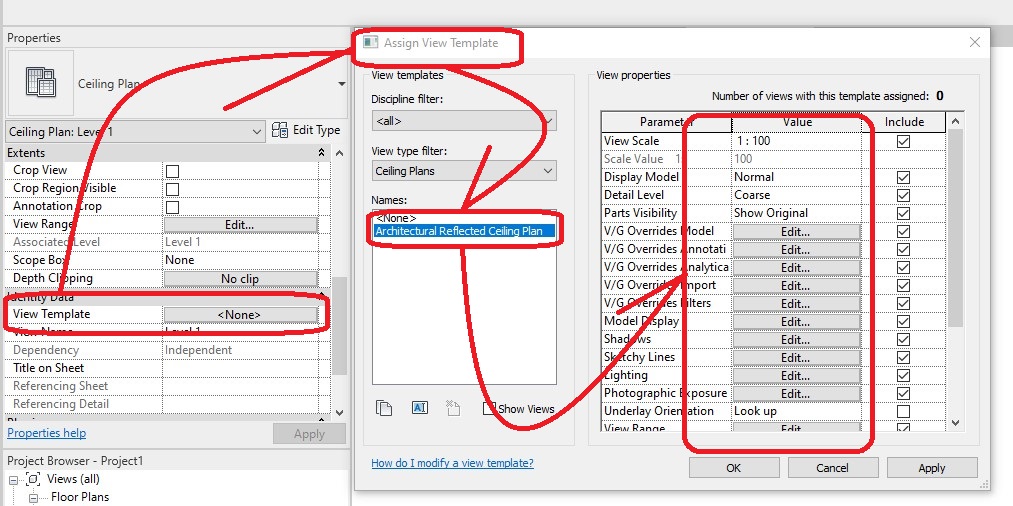The width and height of the screenshot is (1013, 506).
Task: Click the Title on Sheet value field
Action: click(240, 368)
